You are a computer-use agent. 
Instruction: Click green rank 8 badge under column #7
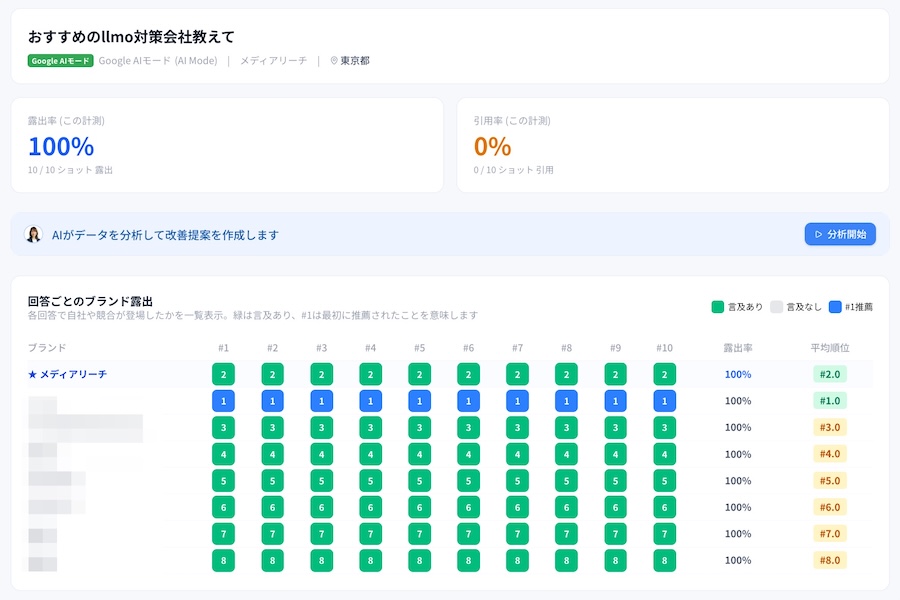pos(517,560)
